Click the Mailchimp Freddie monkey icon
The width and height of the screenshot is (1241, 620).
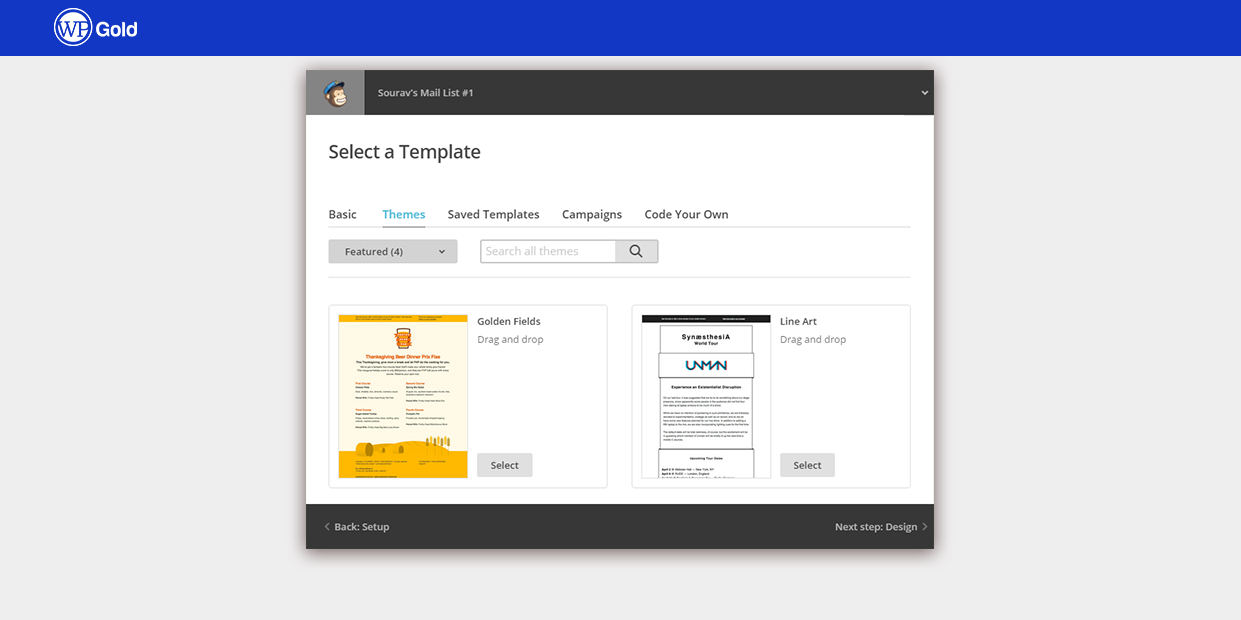tap(335, 93)
